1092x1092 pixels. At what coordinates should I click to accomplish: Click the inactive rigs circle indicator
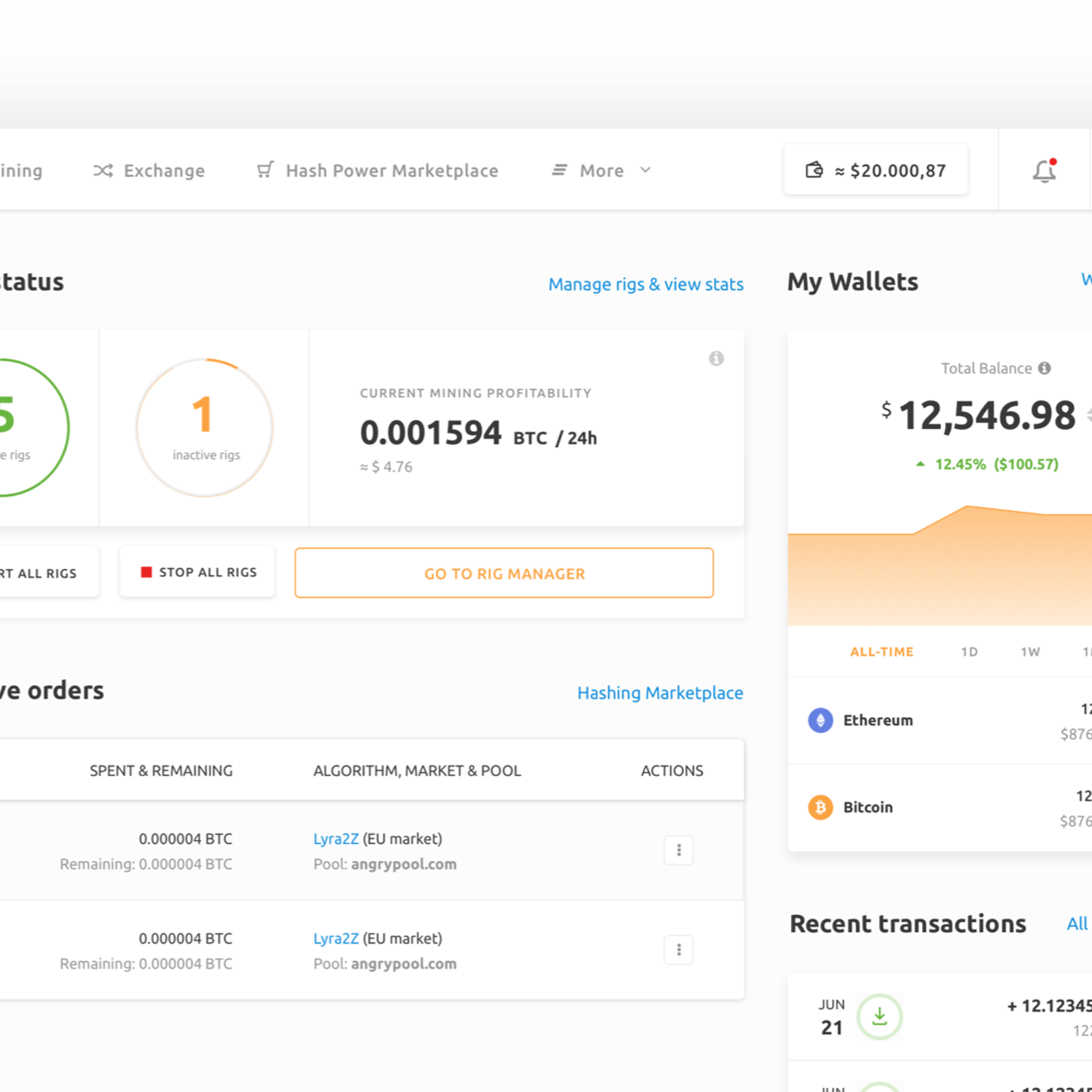[205, 428]
